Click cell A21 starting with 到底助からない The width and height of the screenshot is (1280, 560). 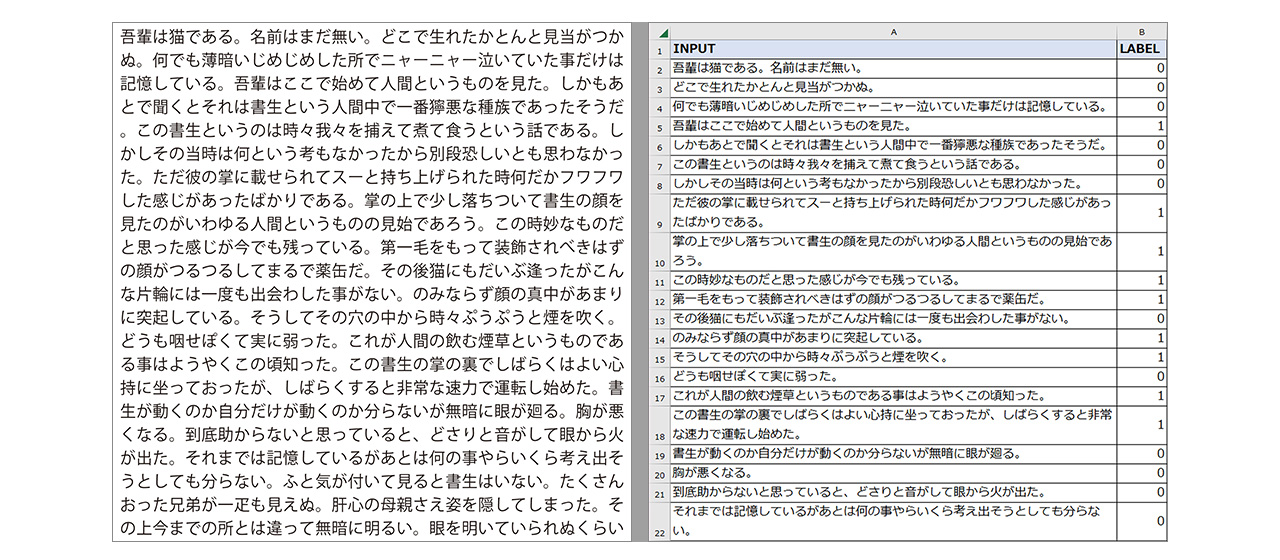coord(893,492)
